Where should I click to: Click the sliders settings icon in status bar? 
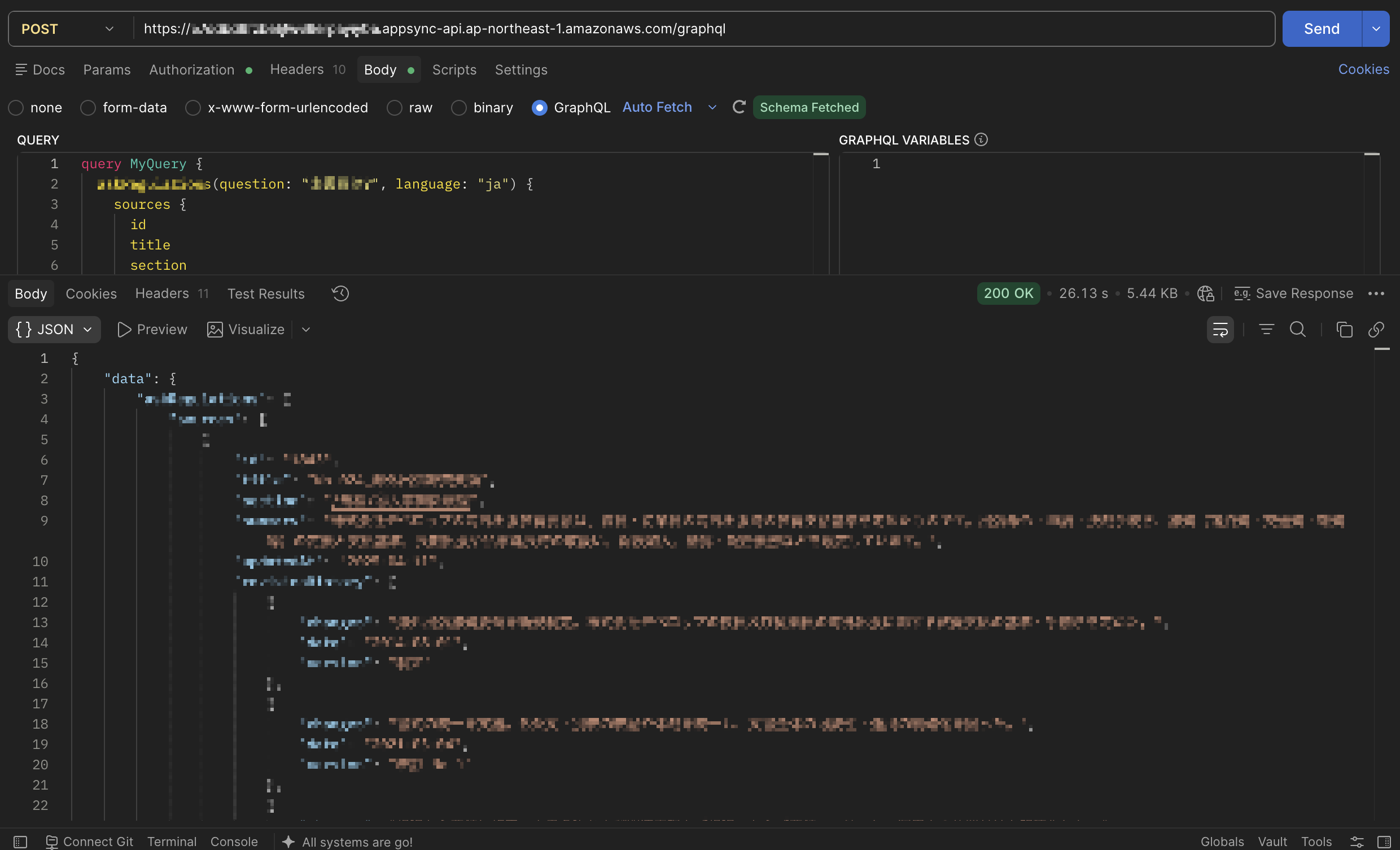click(x=1357, y=842)
